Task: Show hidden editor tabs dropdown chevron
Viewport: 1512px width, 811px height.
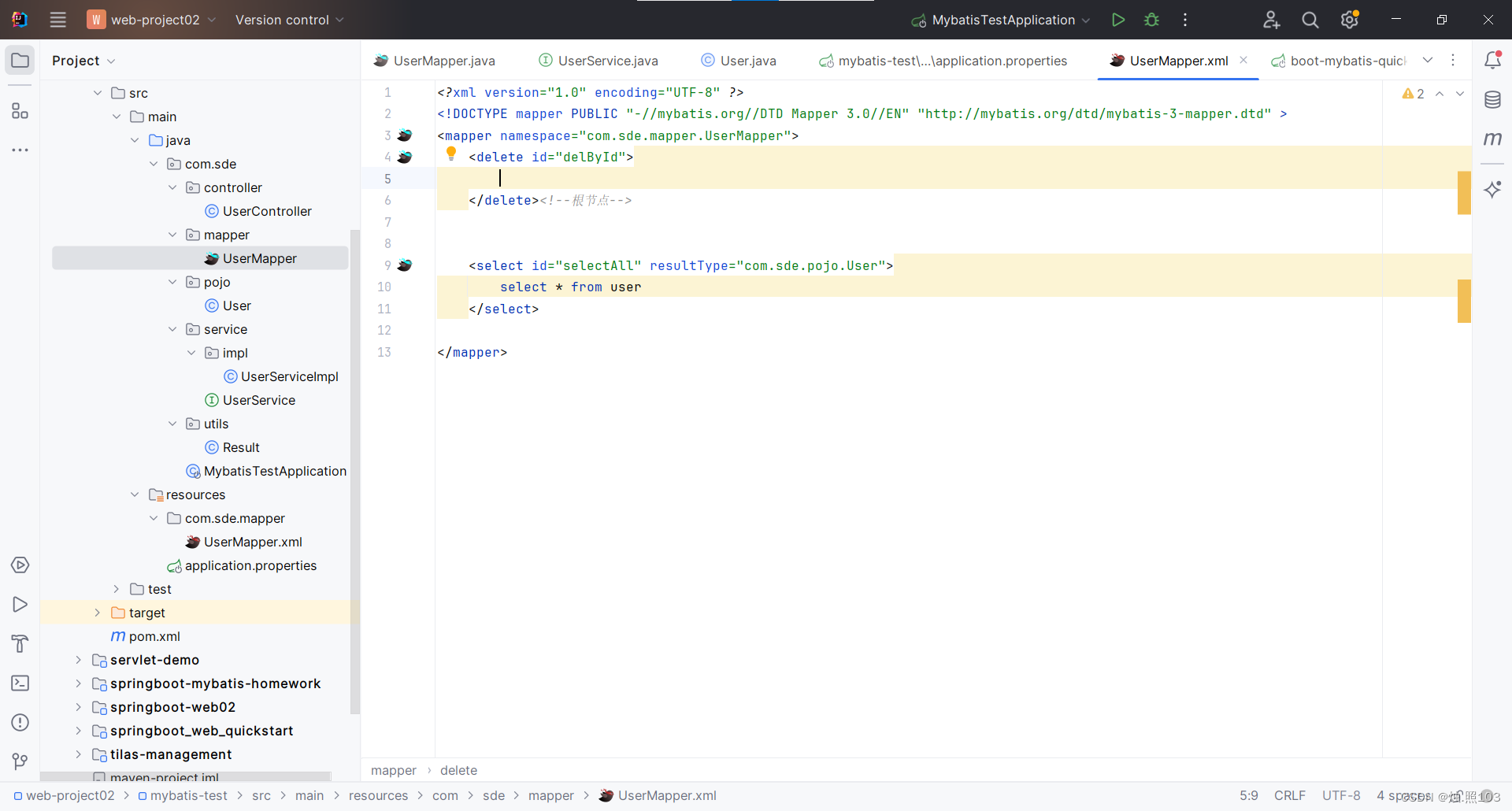Action: 1428,61
